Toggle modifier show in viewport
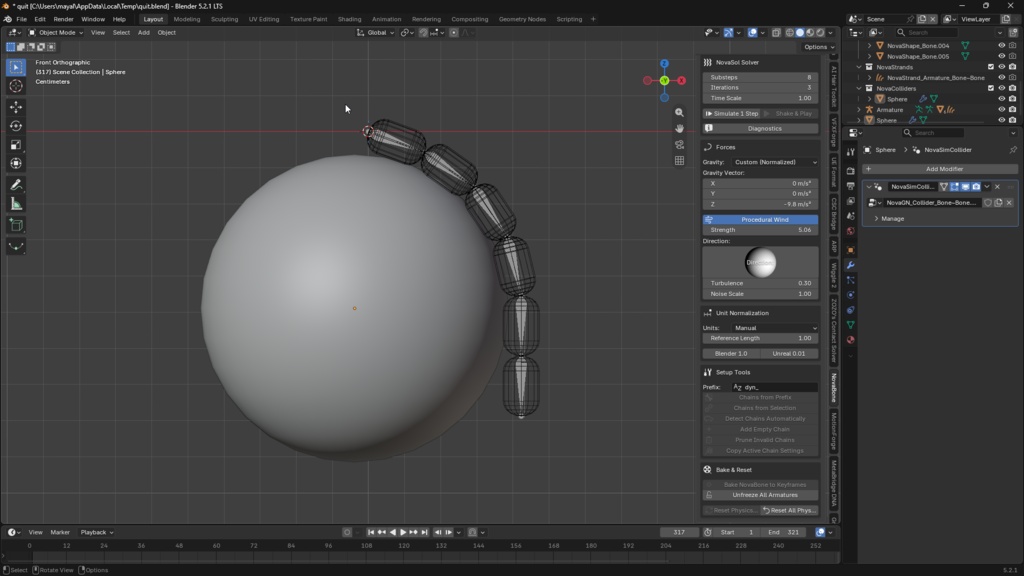The width and height of the screenshot is (1024, 576). [965, 187]
